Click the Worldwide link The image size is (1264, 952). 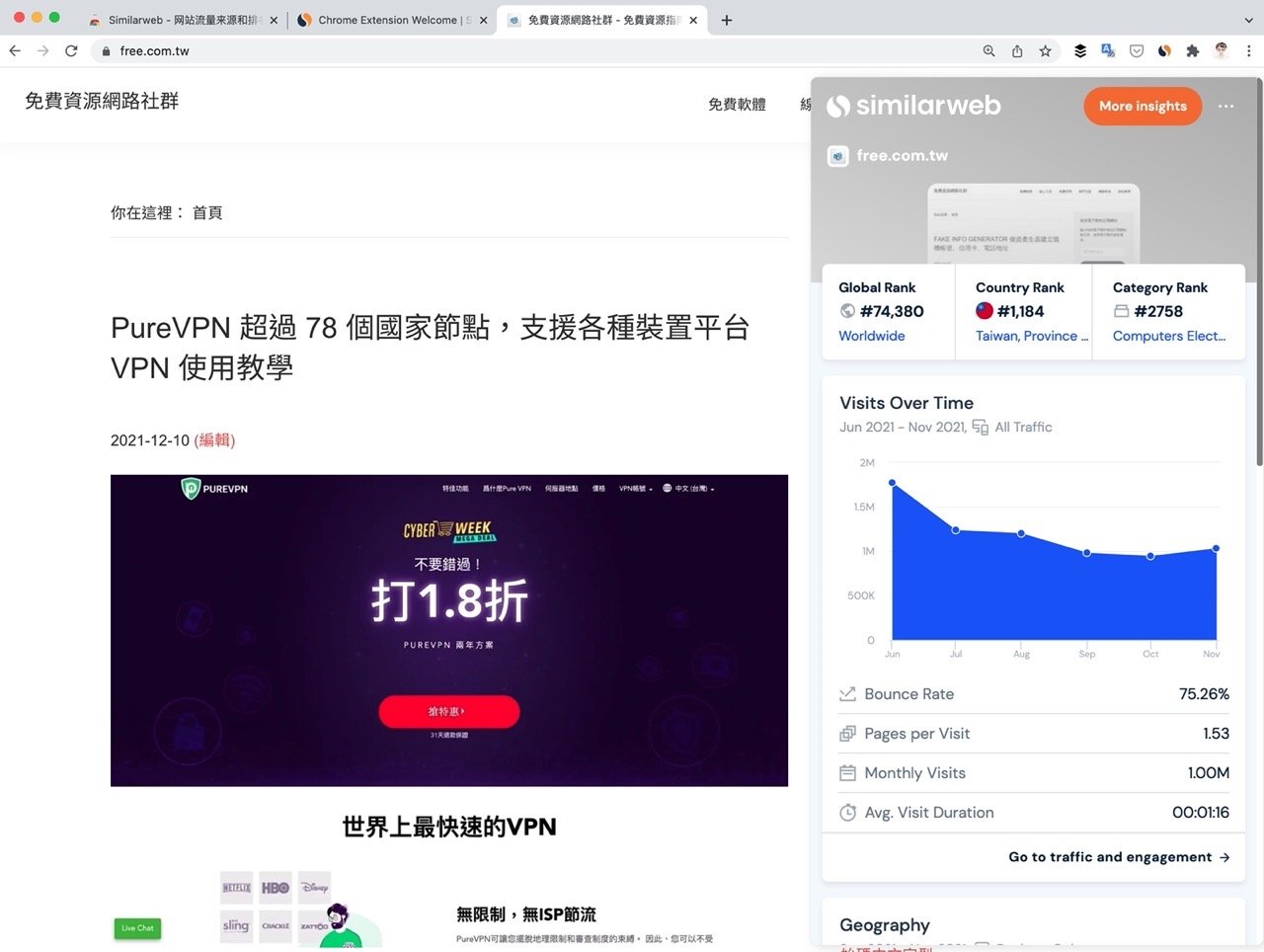click(872, 336)
